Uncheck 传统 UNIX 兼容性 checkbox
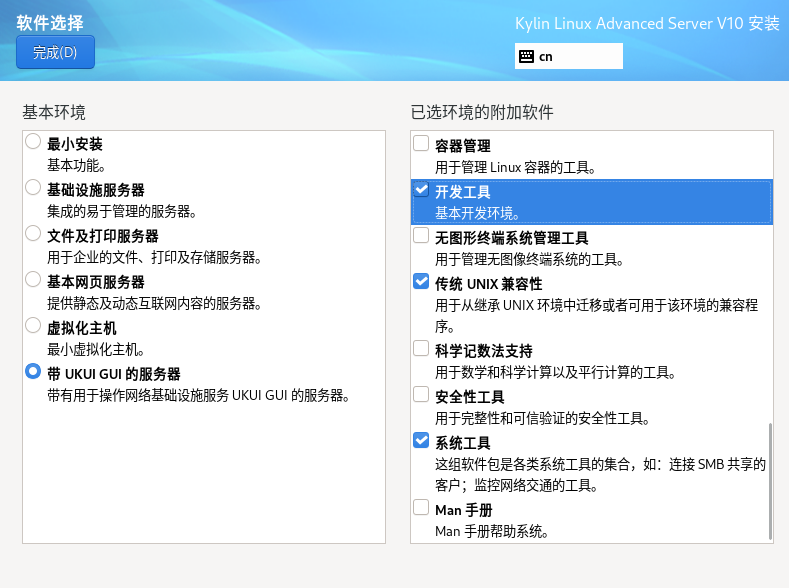Viewport: 789px width, 588px height. click(x=421, y=281)
